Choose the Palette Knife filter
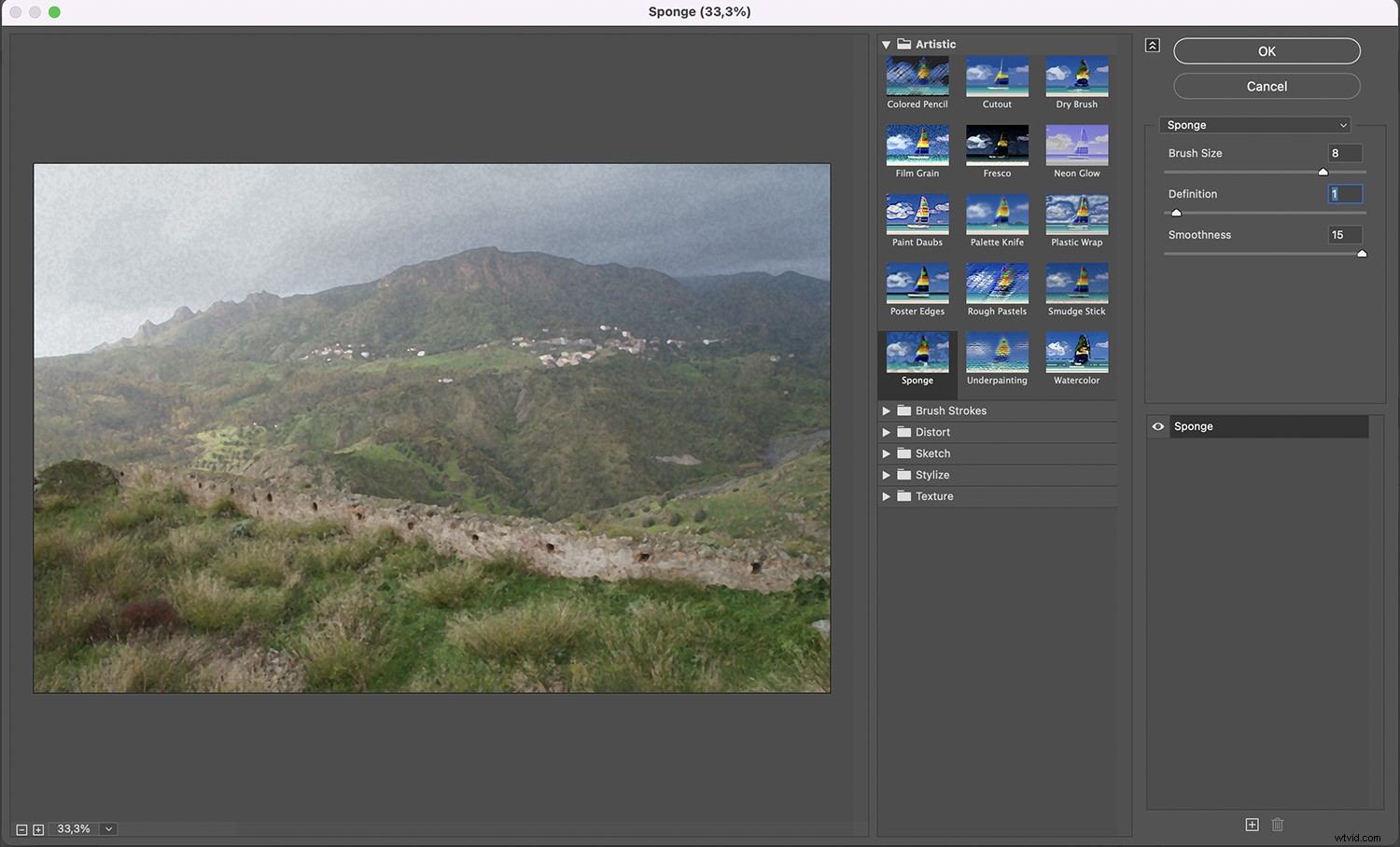 996,215
